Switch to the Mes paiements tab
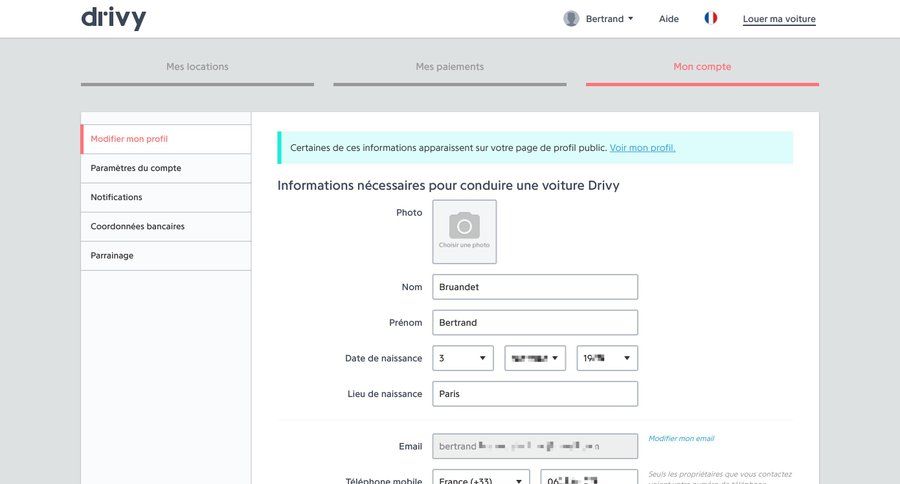Image resolution: width=900 pixels, height=484 pixels. [x=450, y=71]
